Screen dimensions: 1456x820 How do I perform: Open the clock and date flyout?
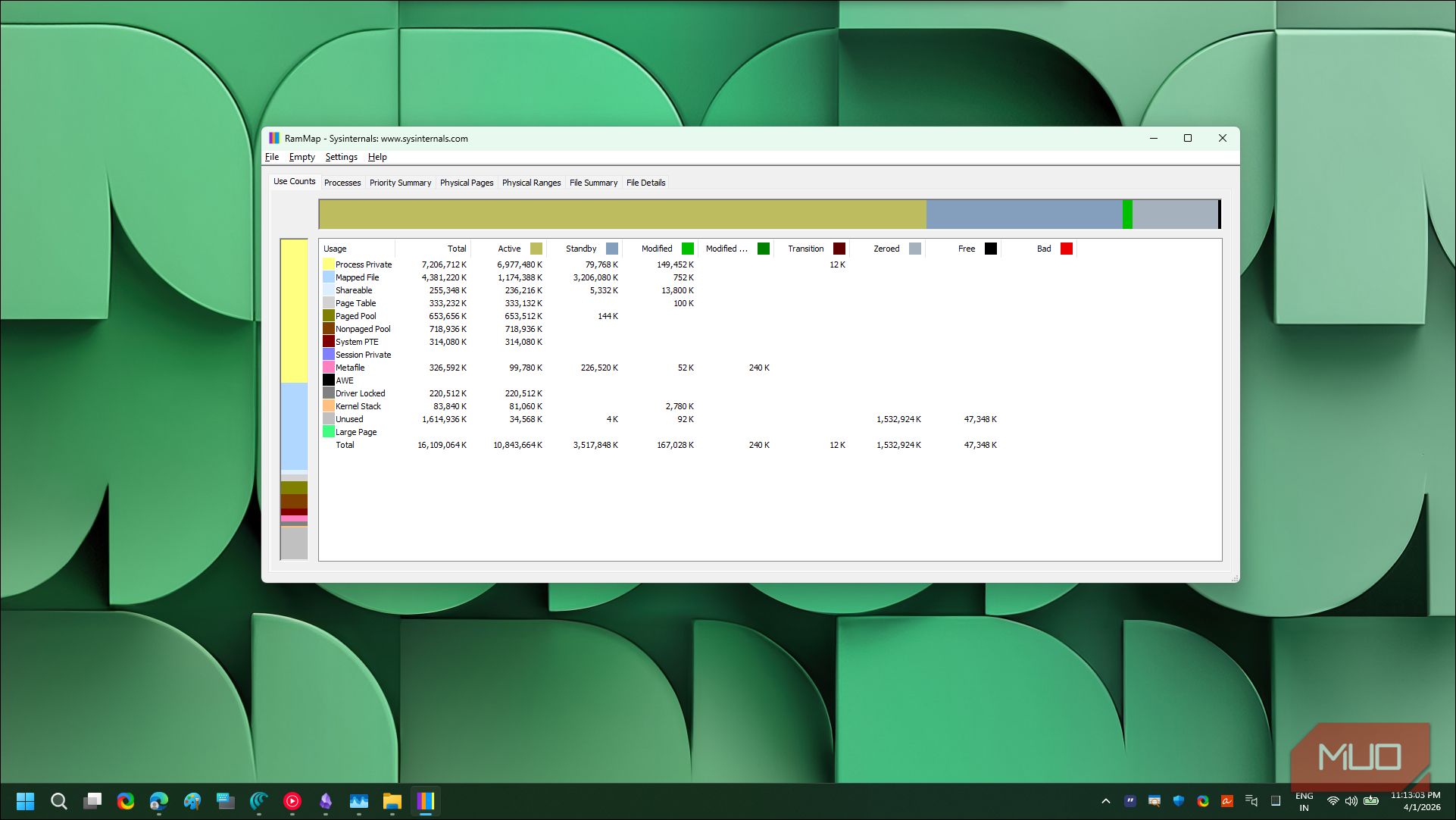pos(1416,801)
